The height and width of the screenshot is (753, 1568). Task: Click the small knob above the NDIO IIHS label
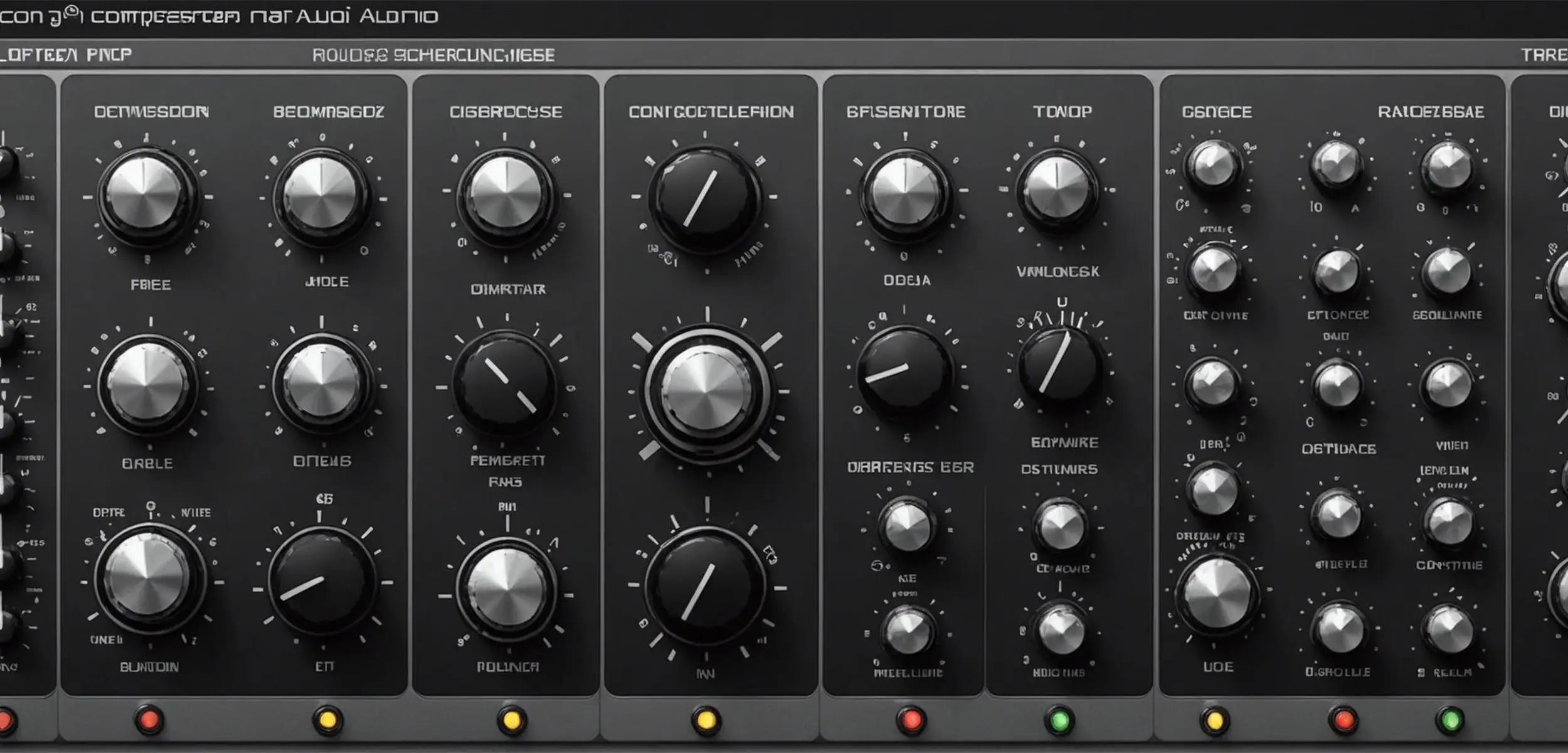1061,629
